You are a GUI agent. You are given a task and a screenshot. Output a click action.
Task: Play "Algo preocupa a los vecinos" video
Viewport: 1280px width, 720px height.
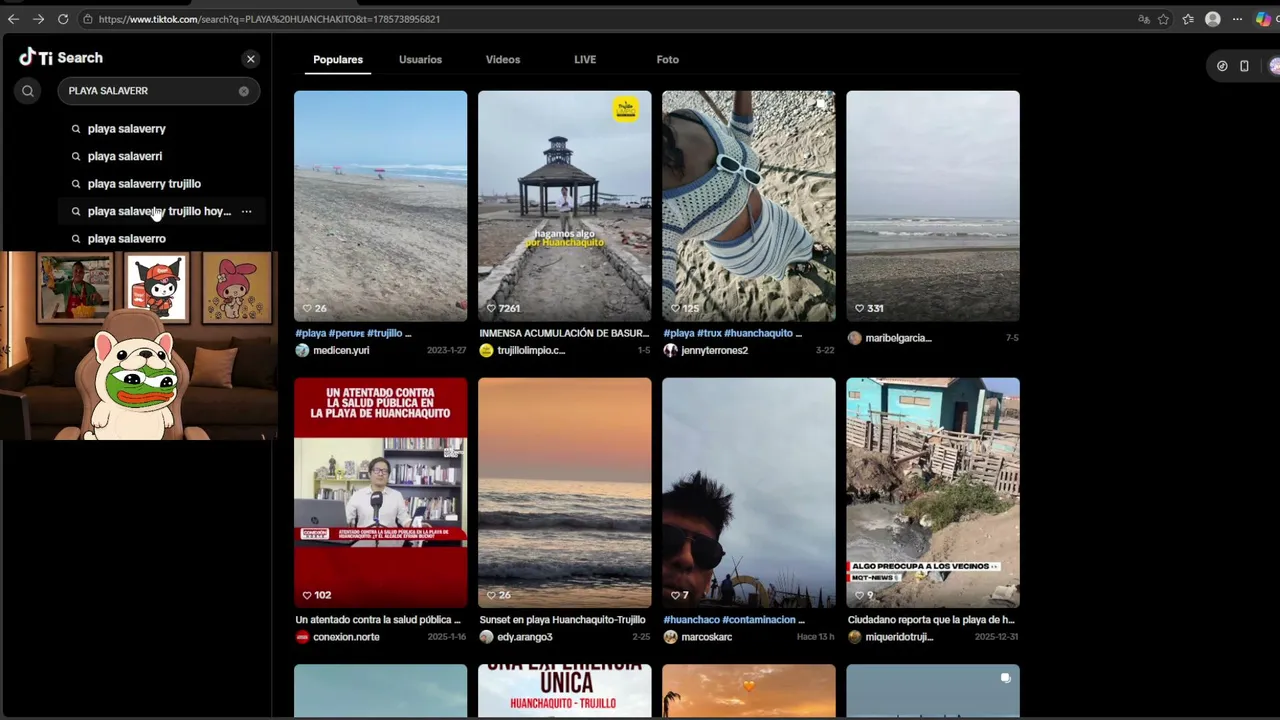click(933, 493)
